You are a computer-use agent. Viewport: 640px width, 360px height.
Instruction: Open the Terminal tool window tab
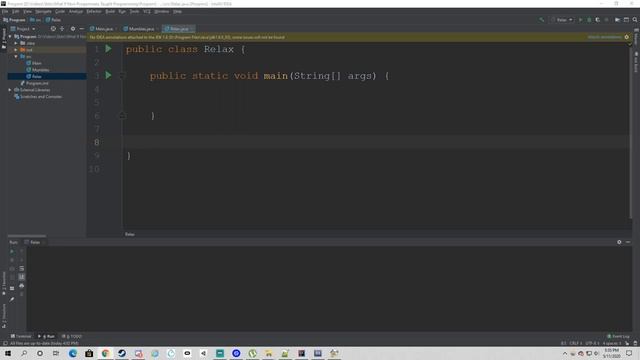pyautogui.click(x=21, y=336)
